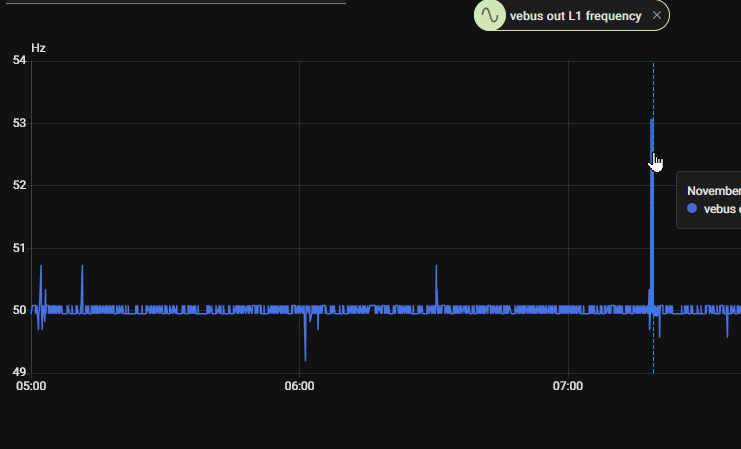Click the 50 y-axis value label
Image resolution: width=741 pixels, height=449 pixels.
(x=19, y=310)
